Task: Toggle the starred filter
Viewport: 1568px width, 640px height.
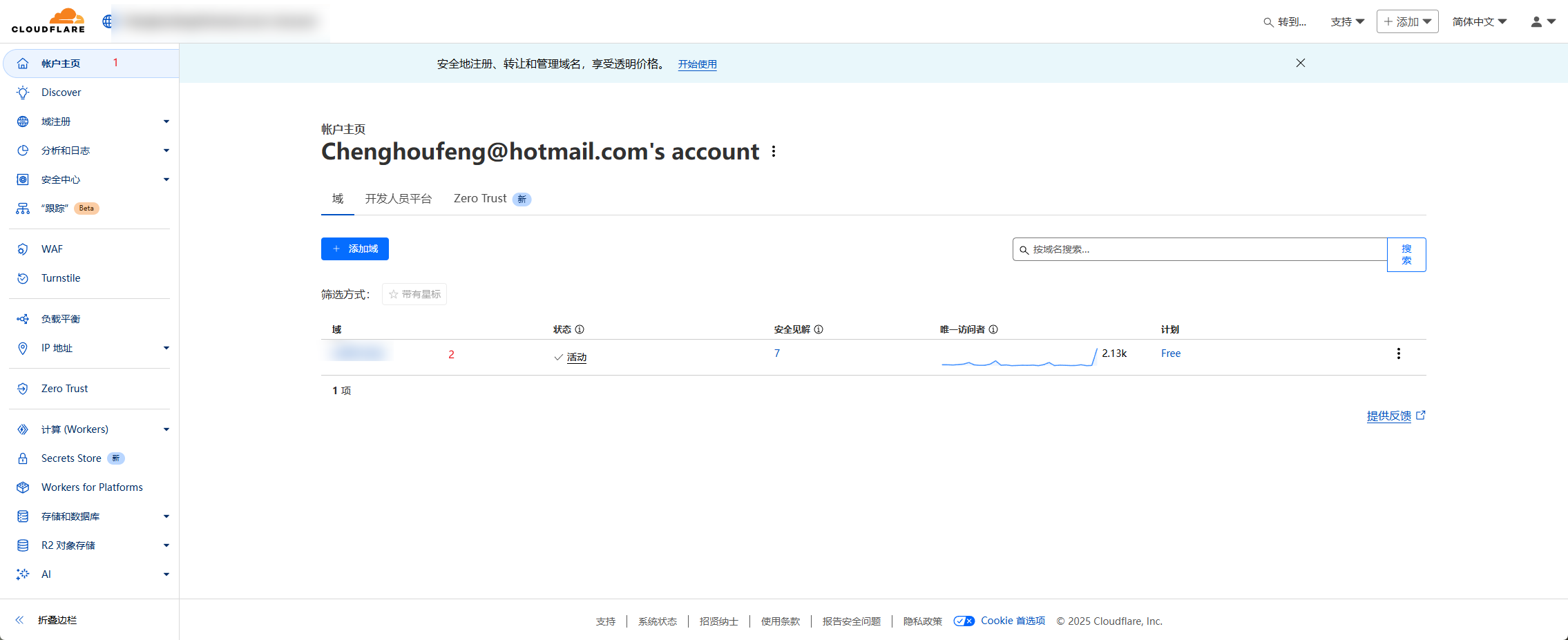Action: point(414,294)
